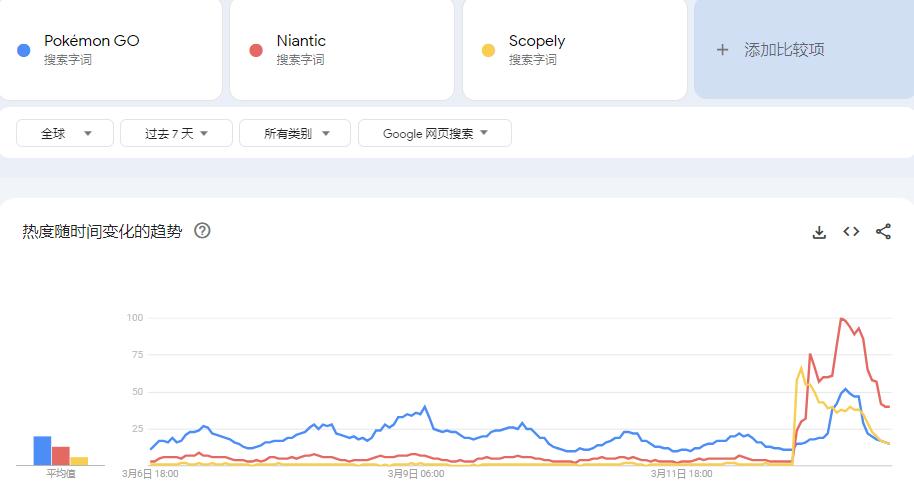Edit the Pokémon GO search term card
This screenshot has width=914, height=500.
tap(110, 50)
